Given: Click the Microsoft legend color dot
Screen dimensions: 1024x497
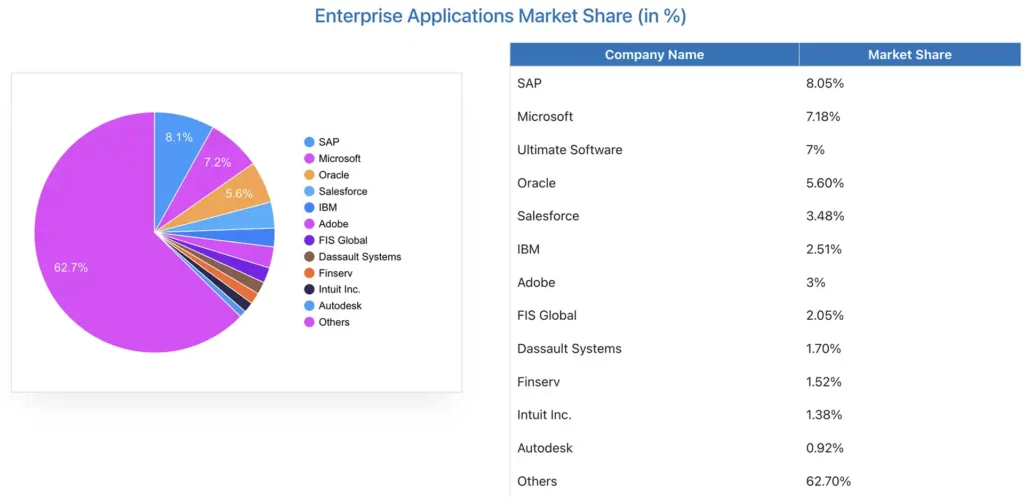Looking at the screenshot, I should (x=310, y=159).
